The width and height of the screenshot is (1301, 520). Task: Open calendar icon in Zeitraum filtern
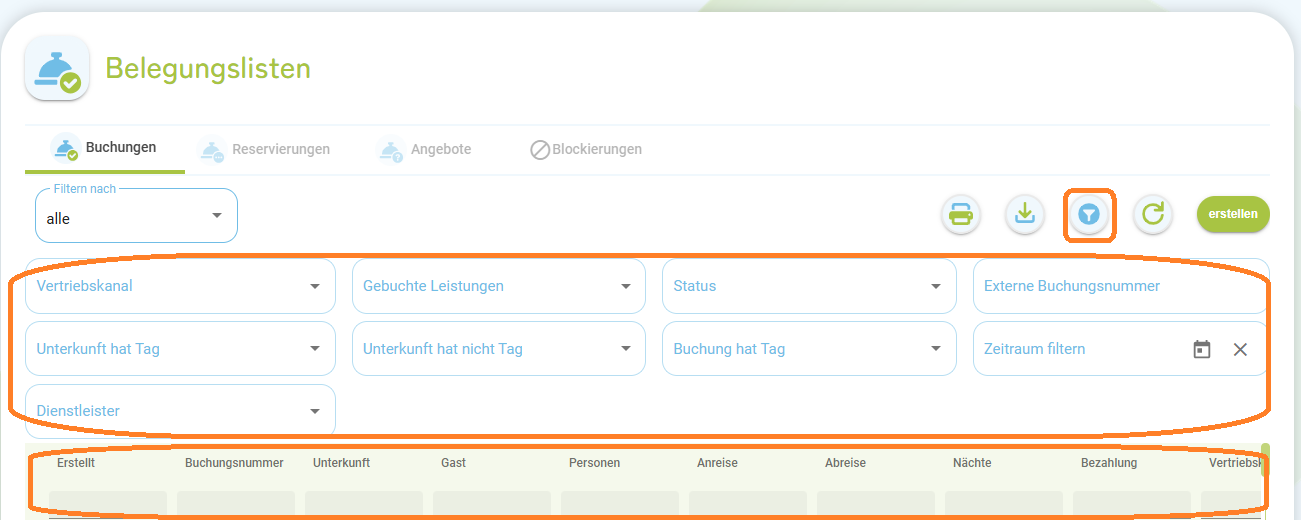point(1202,349)
